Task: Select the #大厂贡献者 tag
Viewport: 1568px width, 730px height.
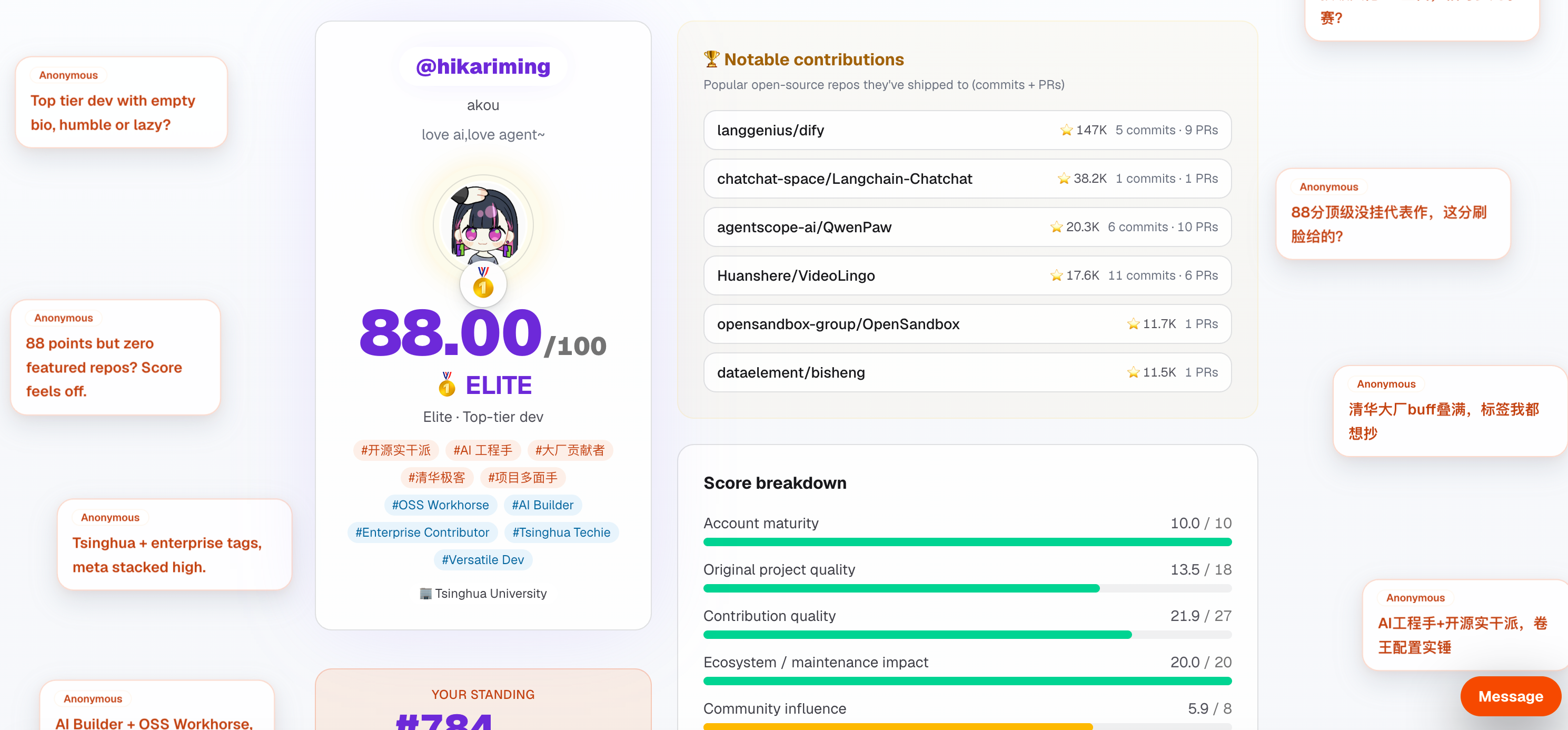Action: [570, 450]
